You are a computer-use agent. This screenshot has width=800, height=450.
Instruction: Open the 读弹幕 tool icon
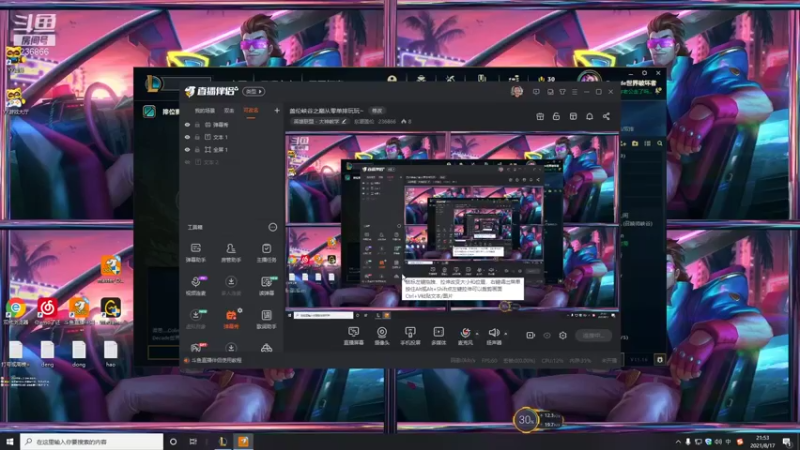tap(266, 285)
